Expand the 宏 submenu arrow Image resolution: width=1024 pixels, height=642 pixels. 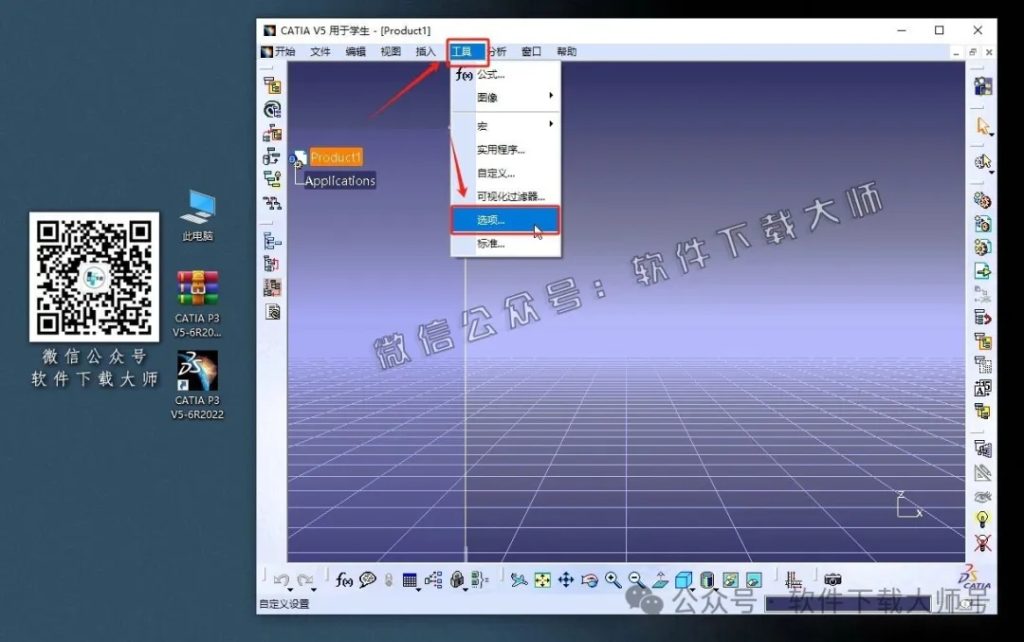pyautogui.click(x=550, y=124)
